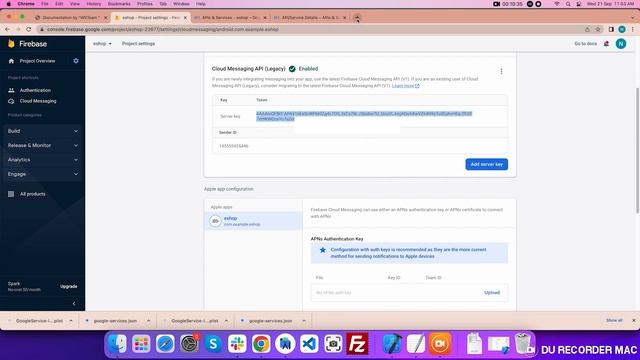
Task: Click Show all downloads
Action: pyautogui.click(x=614, y=320)
